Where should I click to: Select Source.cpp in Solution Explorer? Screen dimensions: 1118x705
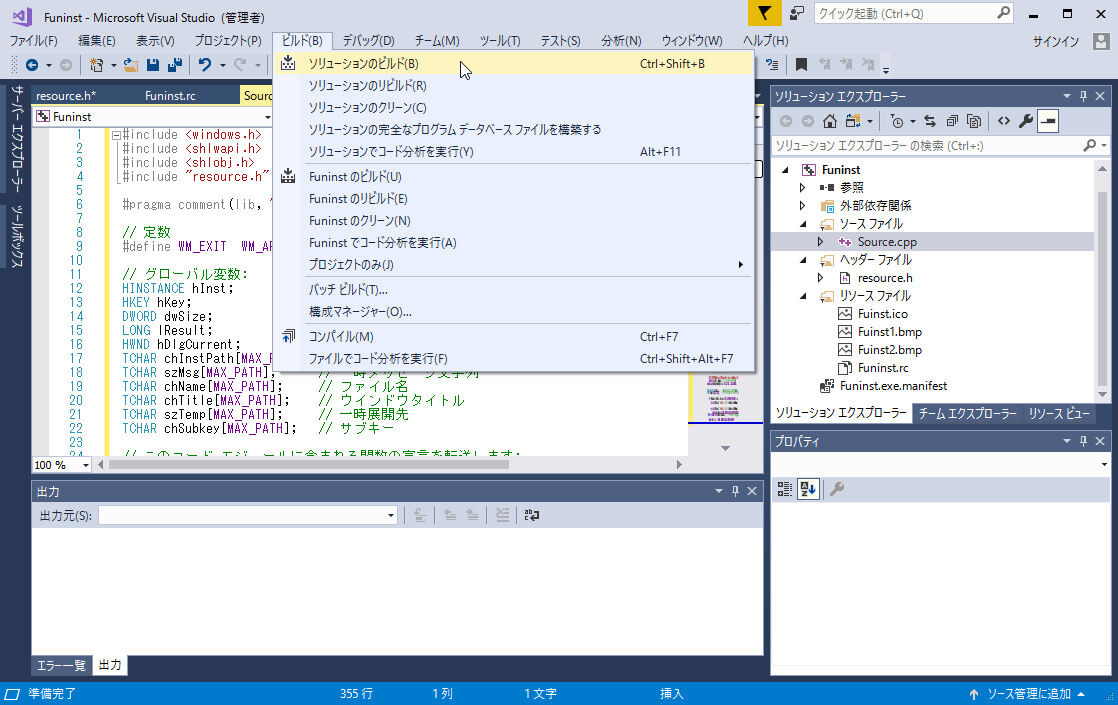tap(887, 242)
